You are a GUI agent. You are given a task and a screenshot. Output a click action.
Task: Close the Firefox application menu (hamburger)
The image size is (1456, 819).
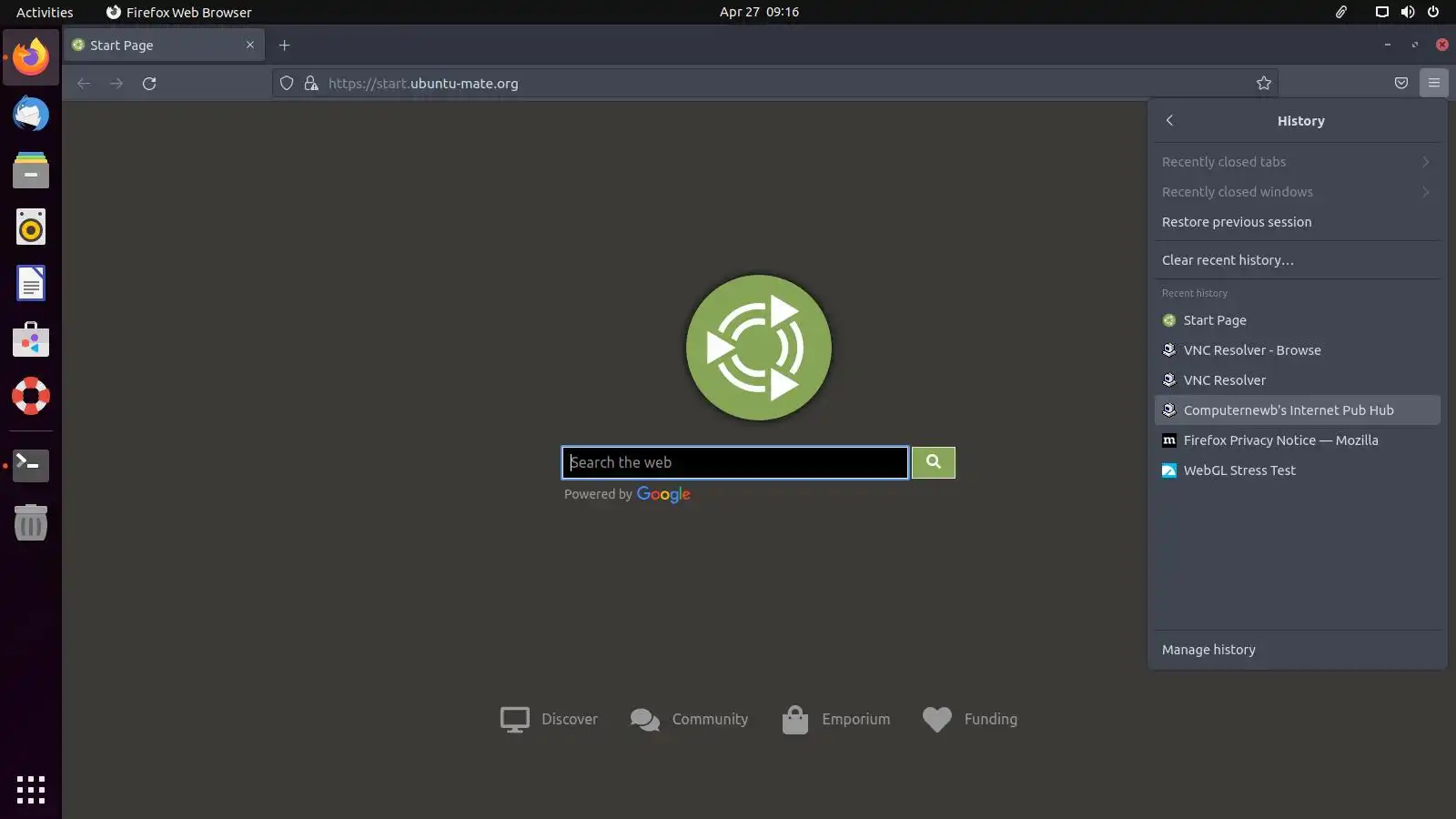(x=1434, y=84)
